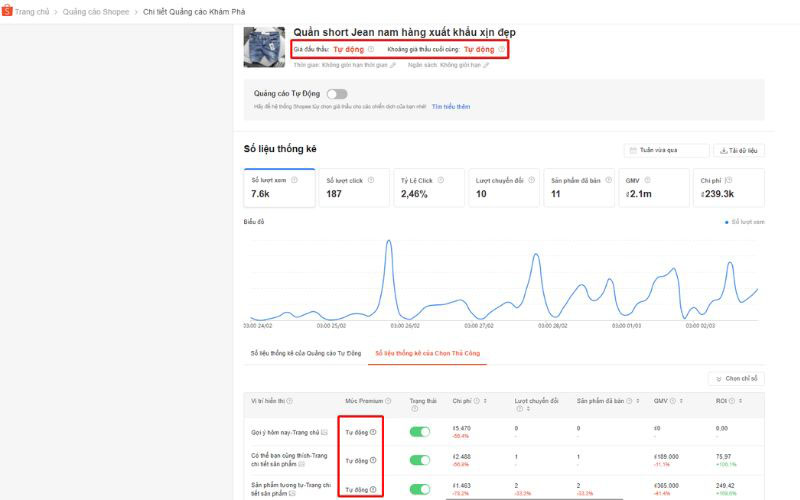Click the jeans shorts product thumbnail
800x500 pixels.
pyautogui.click(x=264, y=47)
